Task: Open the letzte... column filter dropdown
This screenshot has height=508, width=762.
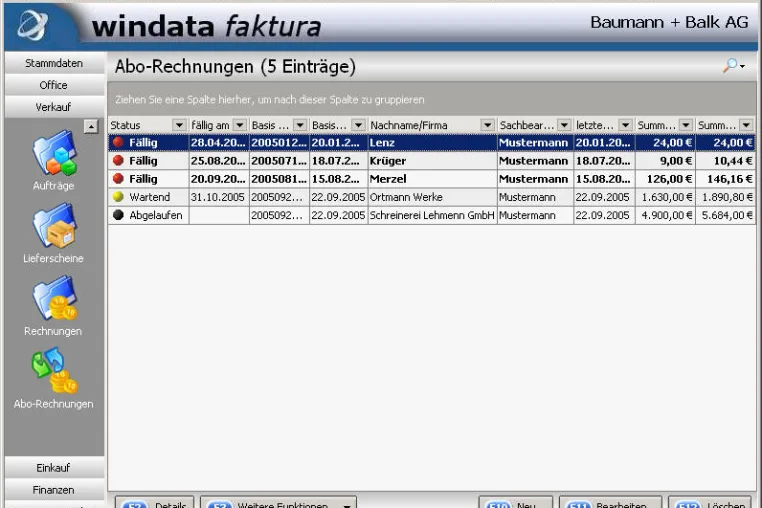Action: click(625, 125)
